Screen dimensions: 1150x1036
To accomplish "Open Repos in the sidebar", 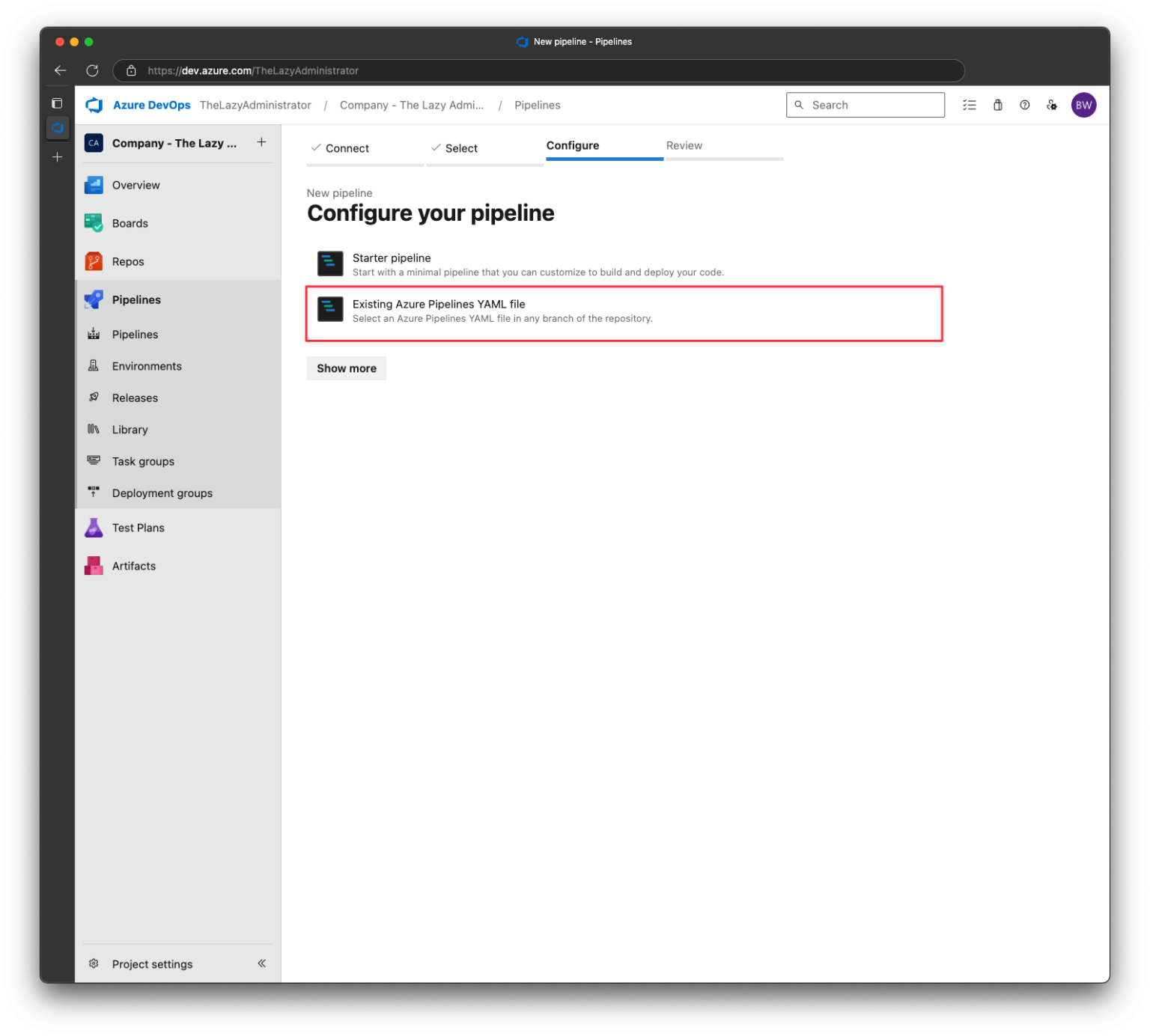I will (177, 261).
